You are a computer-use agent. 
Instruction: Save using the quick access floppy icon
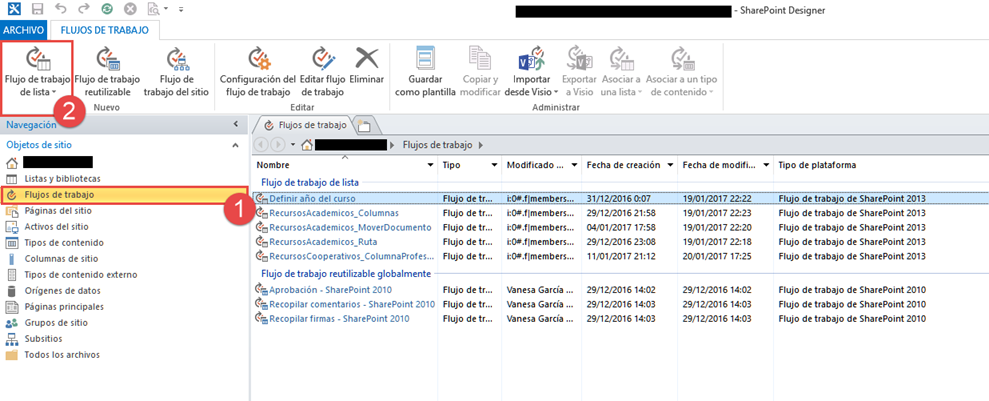[x=37, y=9]
